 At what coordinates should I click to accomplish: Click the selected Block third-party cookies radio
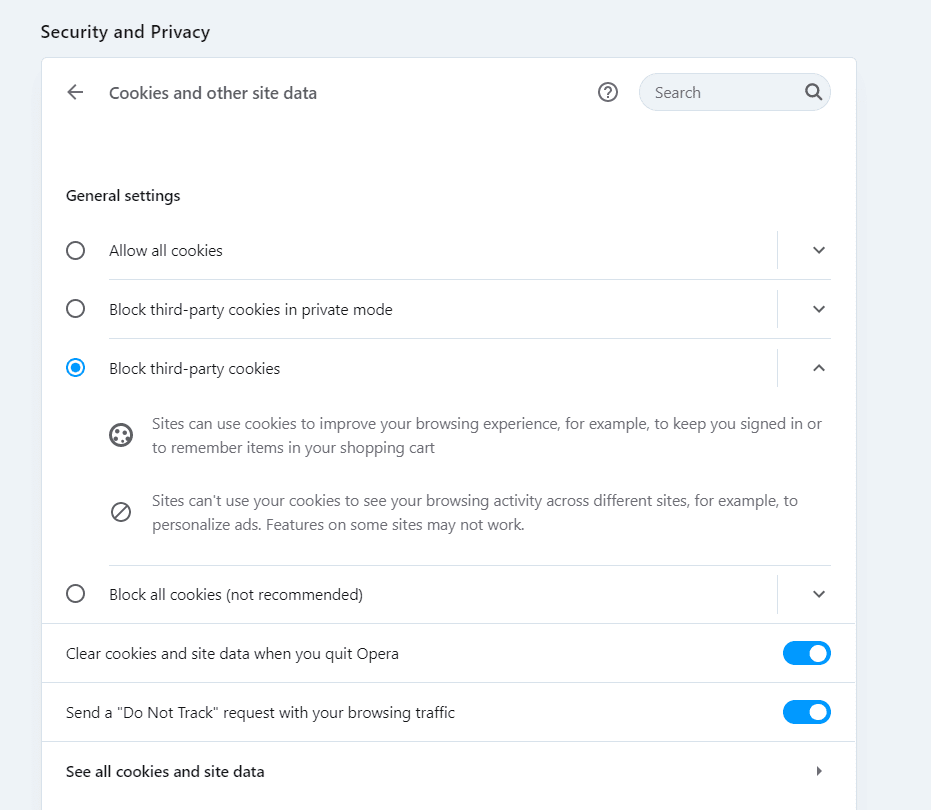coord(75,368)
